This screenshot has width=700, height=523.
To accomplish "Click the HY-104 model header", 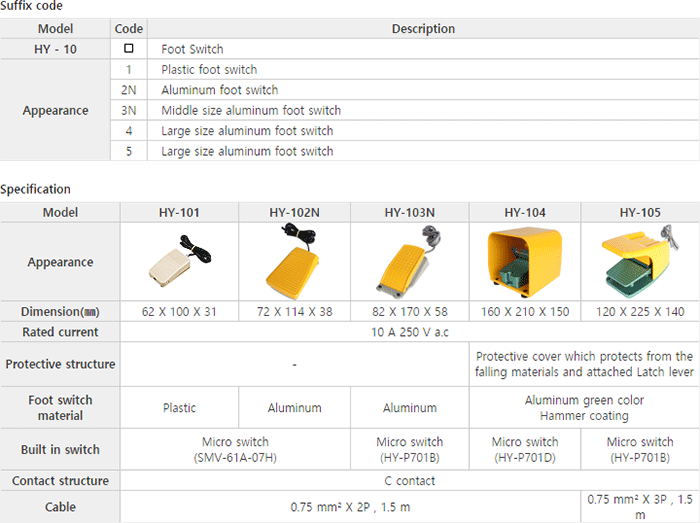I will click(x=525, y=212).
